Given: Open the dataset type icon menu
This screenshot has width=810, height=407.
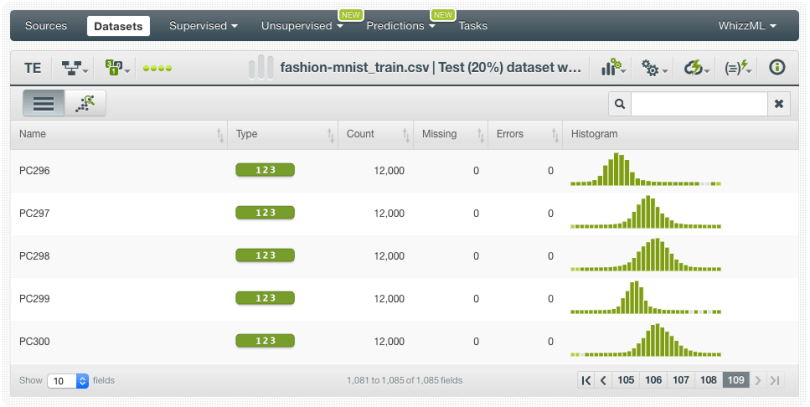Looking at the screenshot, I should (x=117, y=68).
